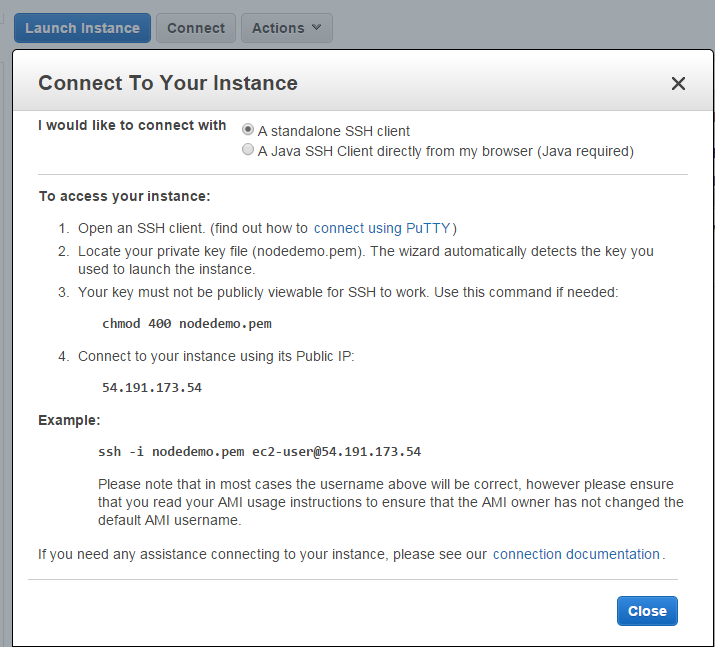Click the ssh -i nodedemo.pem example command
Viewport: 715px width, 647px height.
pos(259,452)
